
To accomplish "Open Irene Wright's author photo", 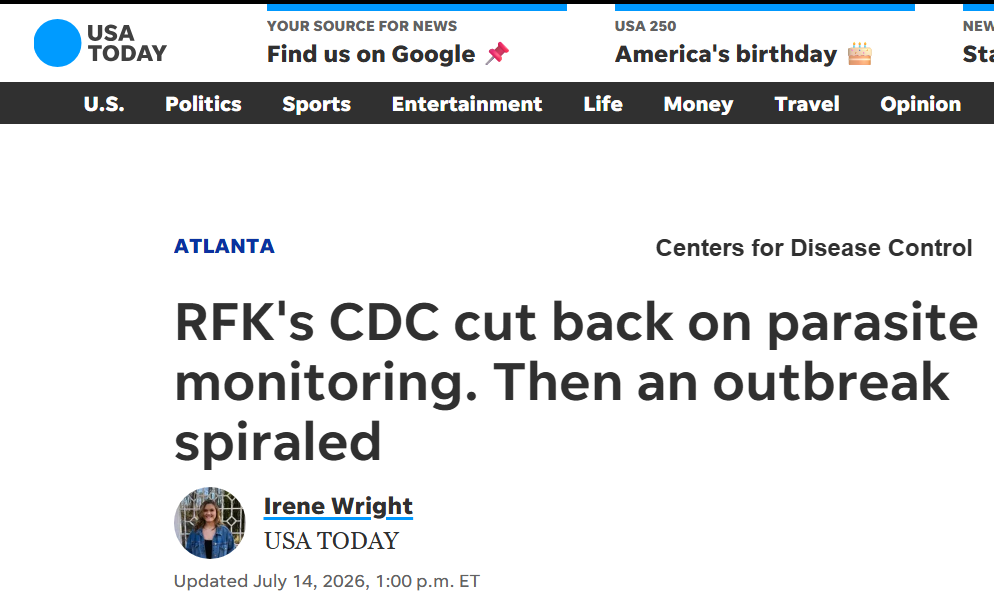I will (210, 523).
